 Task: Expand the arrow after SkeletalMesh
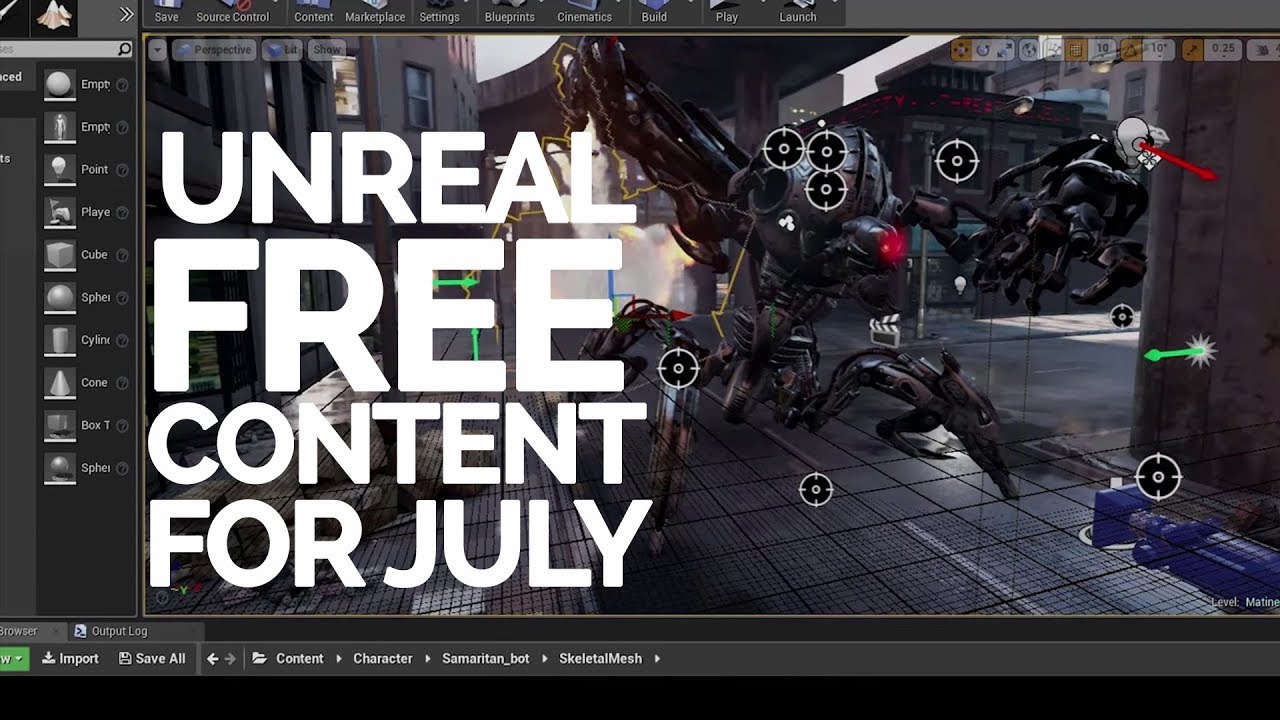point(657,658)
